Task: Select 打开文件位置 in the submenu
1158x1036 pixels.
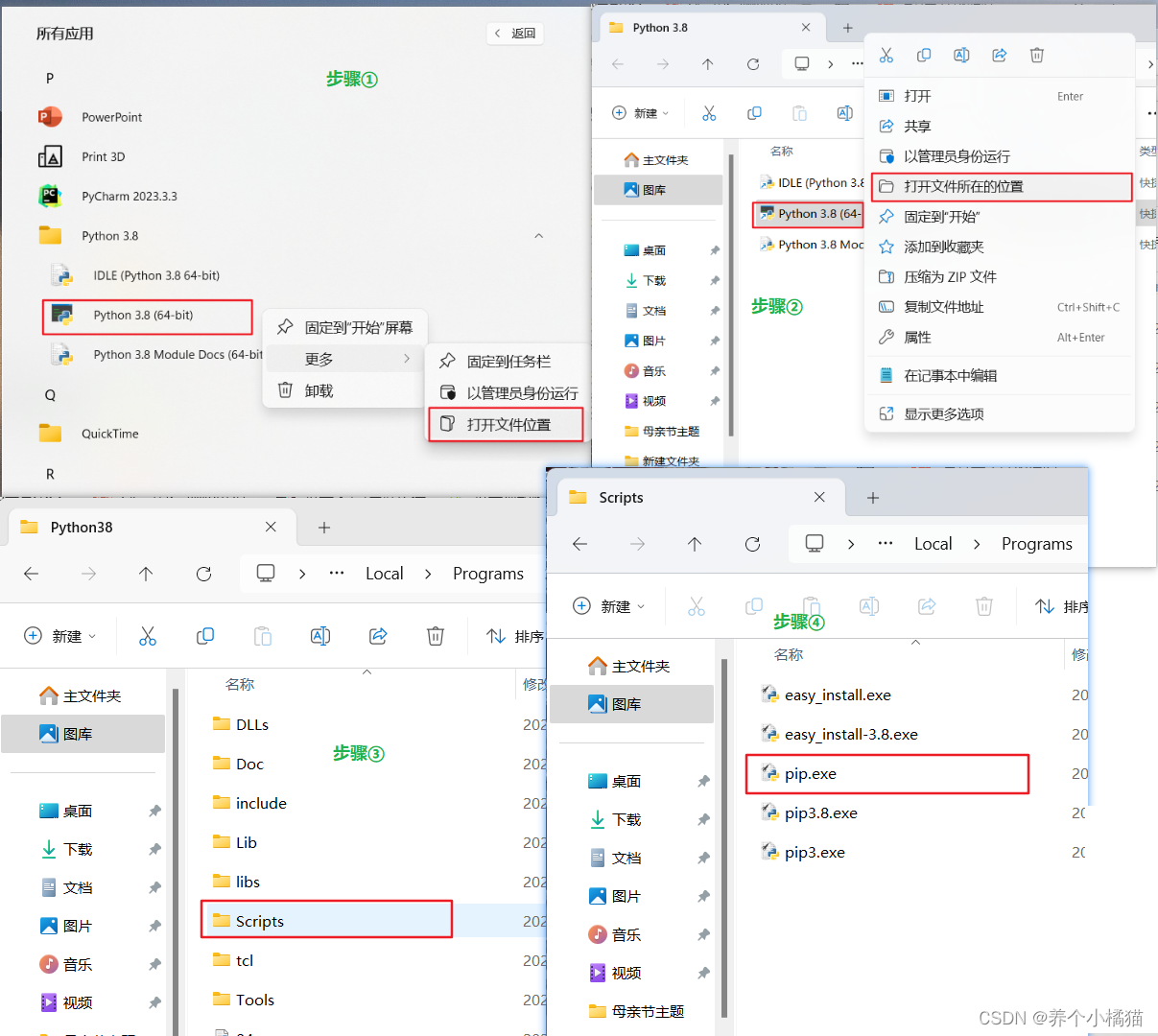Action: pyautogui.click(x=507, y=424)
